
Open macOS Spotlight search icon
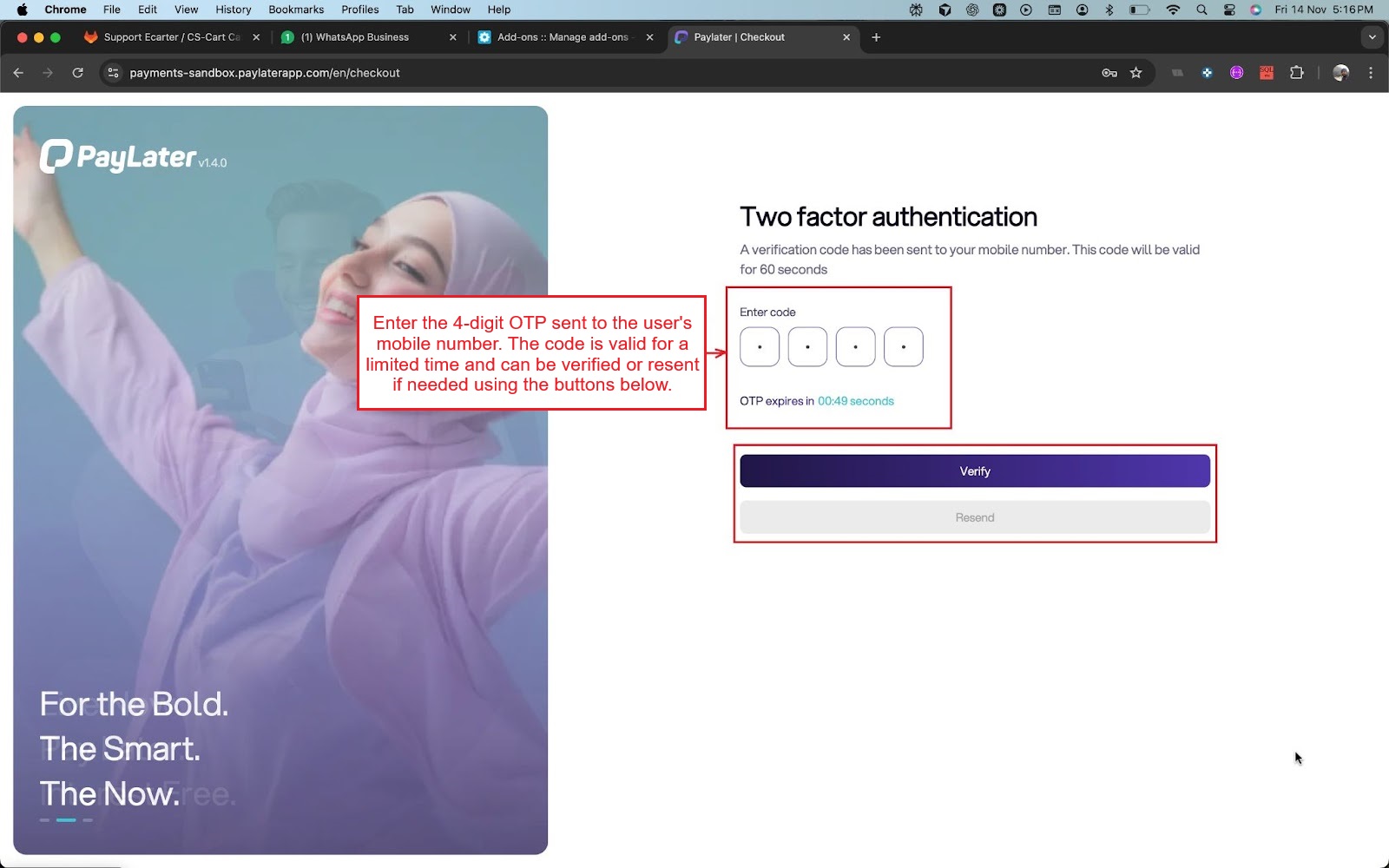tap(1201, 10)
